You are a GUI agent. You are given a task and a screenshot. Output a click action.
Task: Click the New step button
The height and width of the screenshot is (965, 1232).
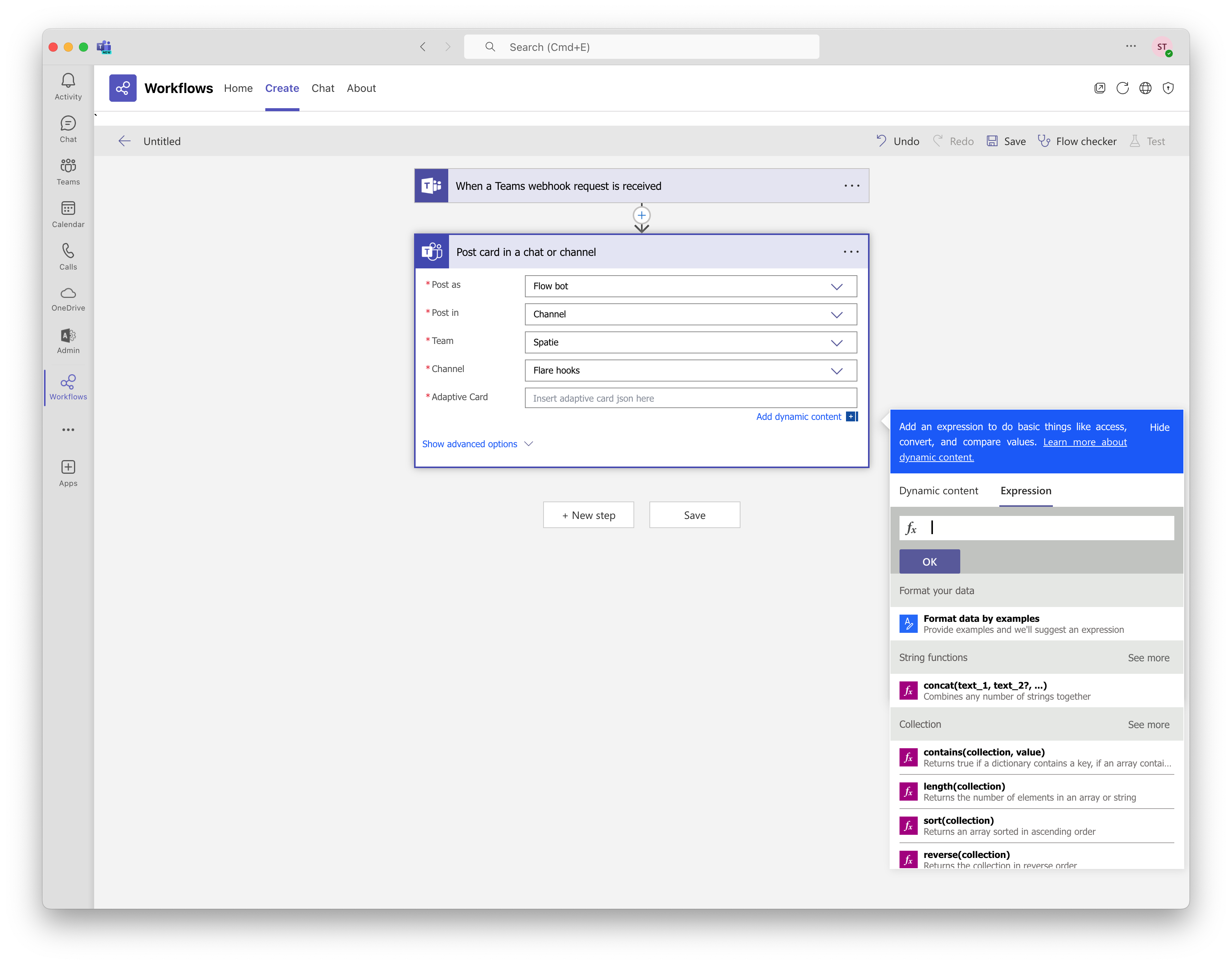[588, 515]
